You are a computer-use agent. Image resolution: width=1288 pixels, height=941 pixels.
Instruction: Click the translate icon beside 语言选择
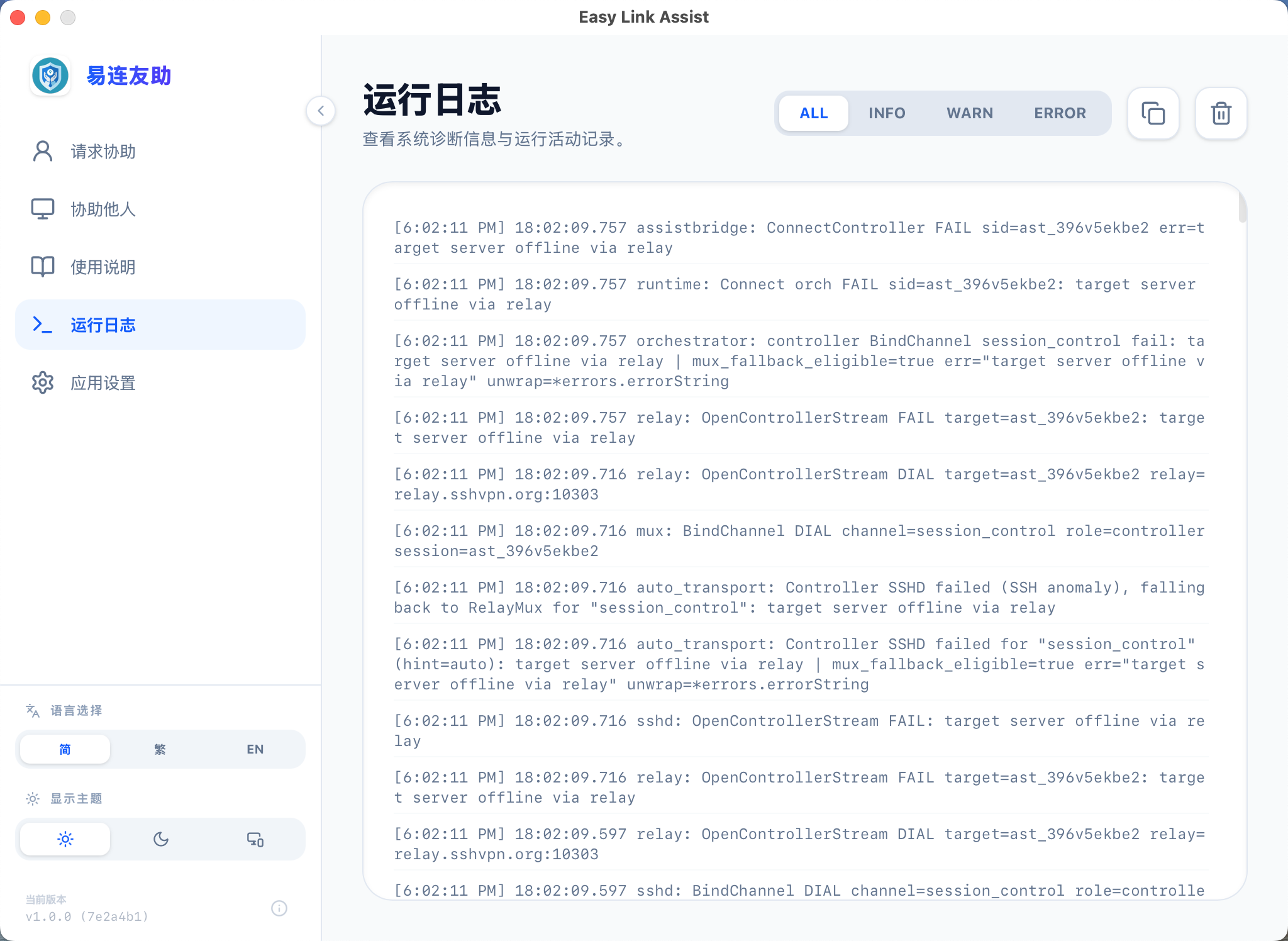click(x=33, y=711)
